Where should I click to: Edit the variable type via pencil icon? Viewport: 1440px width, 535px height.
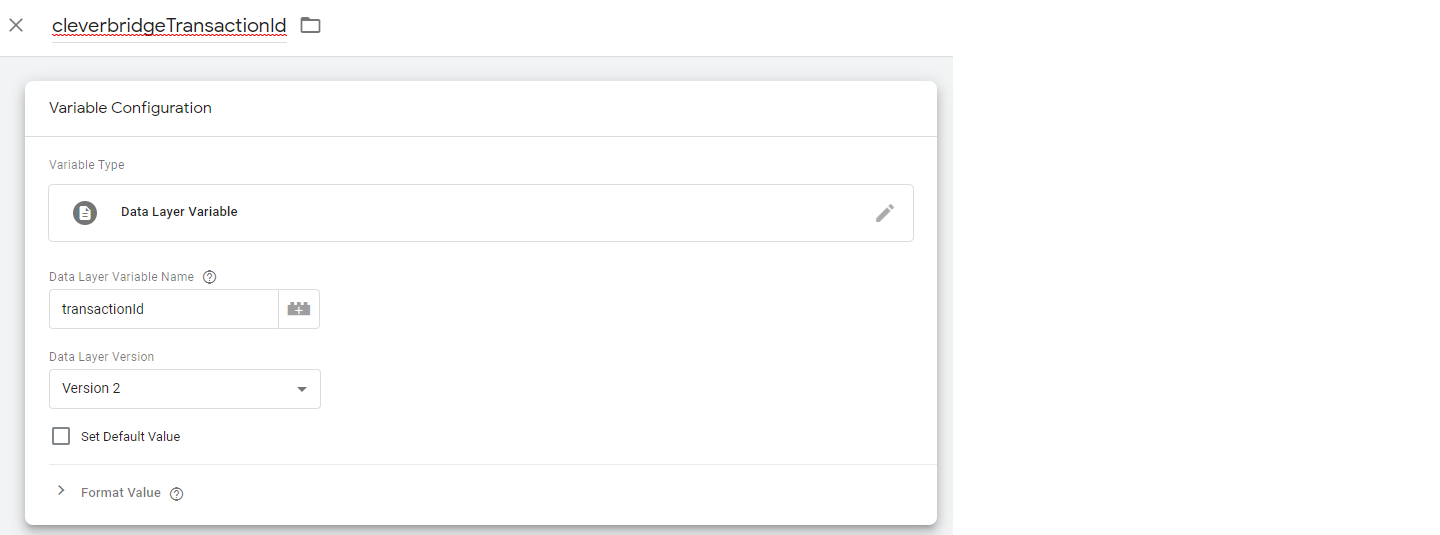884,212
